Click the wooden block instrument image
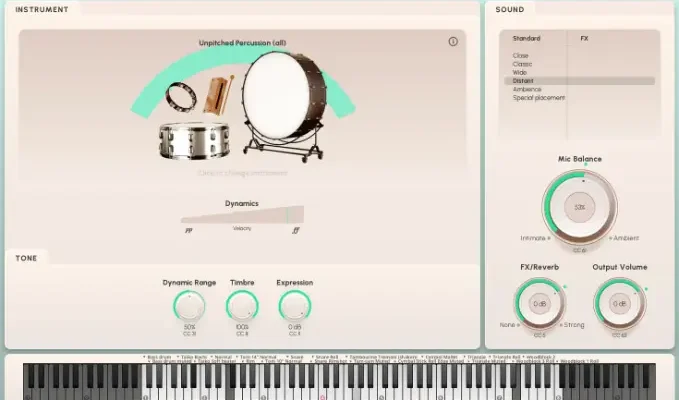 215,96
